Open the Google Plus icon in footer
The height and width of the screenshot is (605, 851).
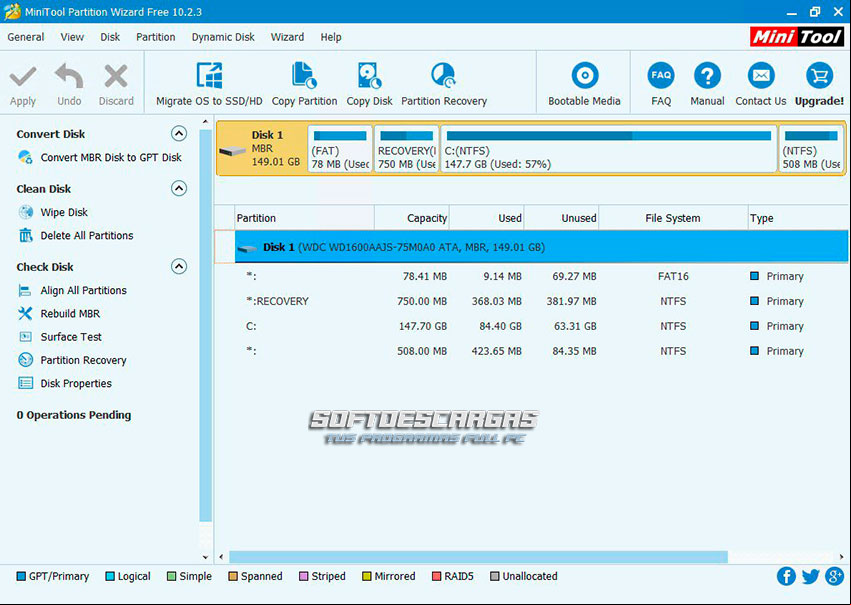[x=834, y=576]
